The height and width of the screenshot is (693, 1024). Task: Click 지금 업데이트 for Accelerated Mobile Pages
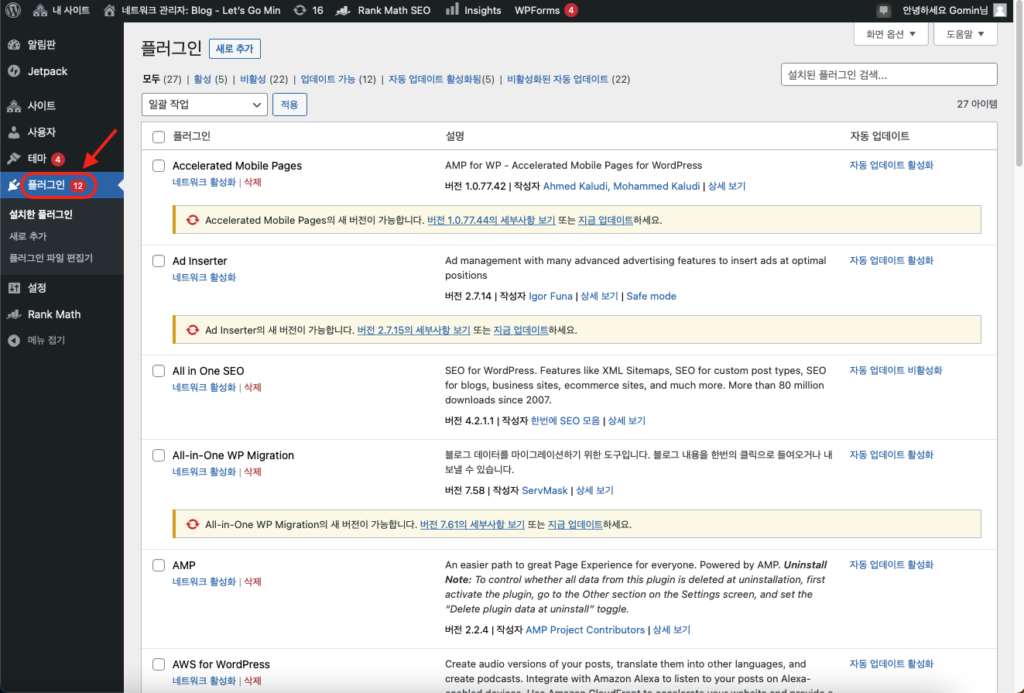click(x=605, y=220)
